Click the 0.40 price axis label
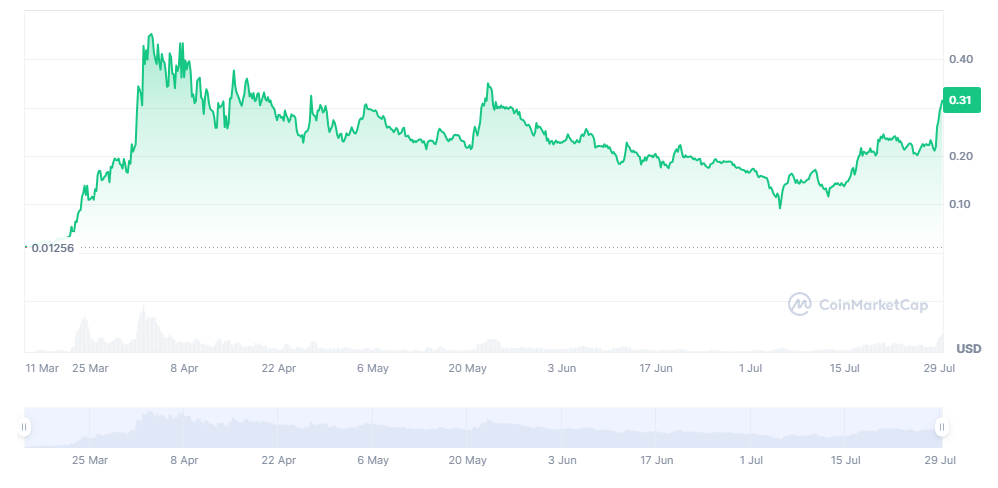This screenshot has height=488, width=998. [960, 59]
